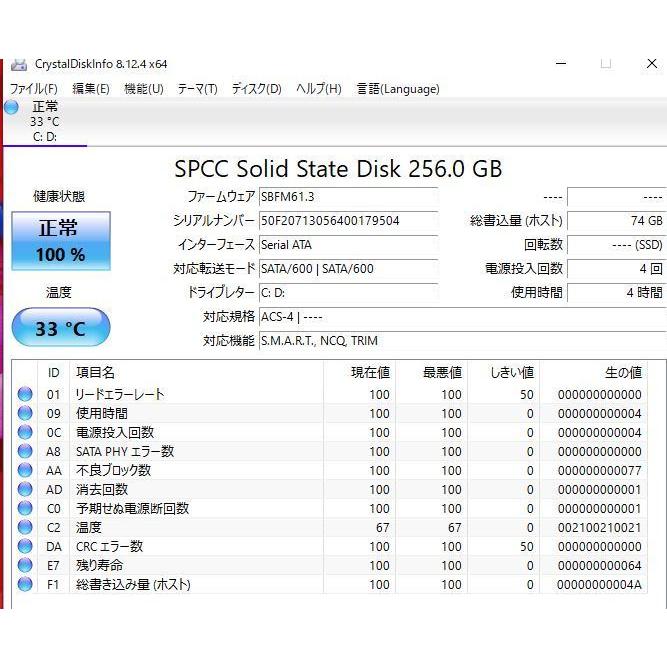
Task: Click the status orb for 総書き込み量 row
Action: pos(25,584)
